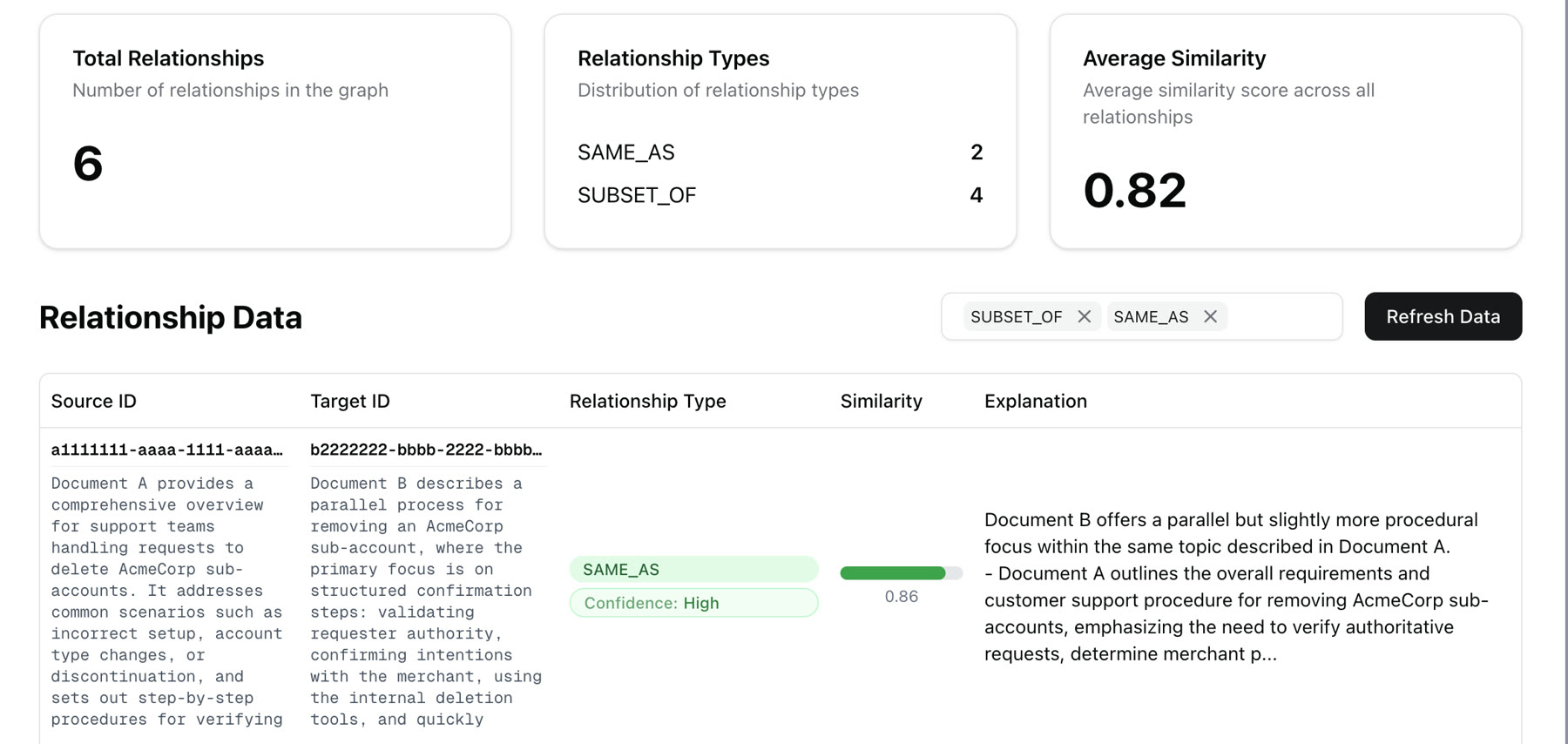Viewport: 1568px width, 744px height.
Task: Click the SUBSET_OF row in Relationship Types card
Action: click(780, 195)
